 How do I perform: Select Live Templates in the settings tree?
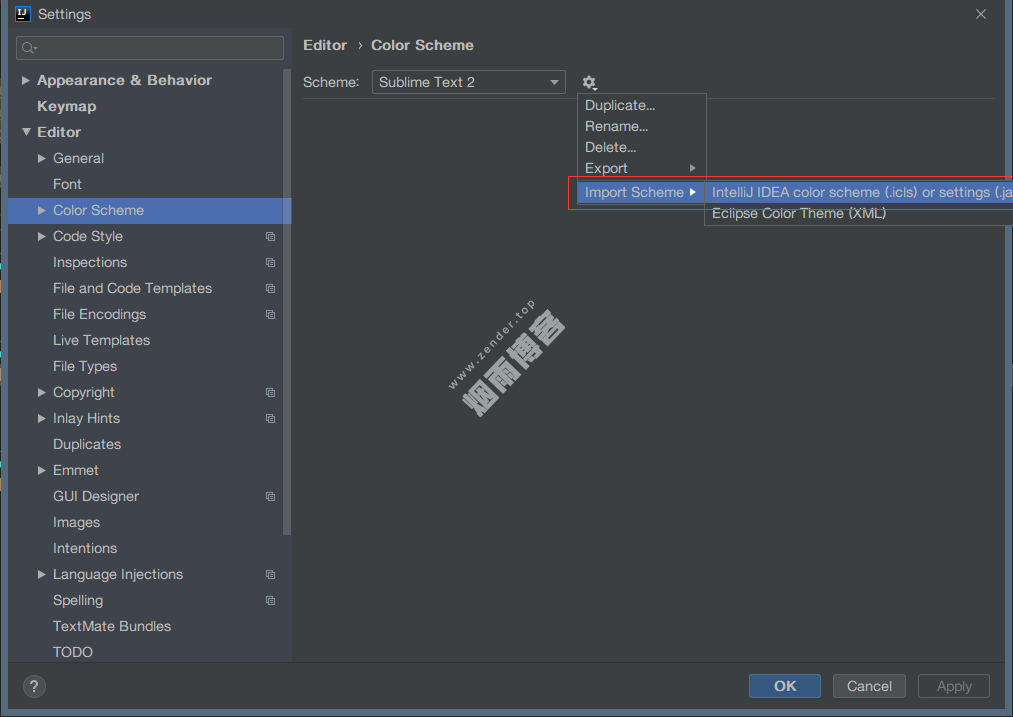click(x=101, y=340)
